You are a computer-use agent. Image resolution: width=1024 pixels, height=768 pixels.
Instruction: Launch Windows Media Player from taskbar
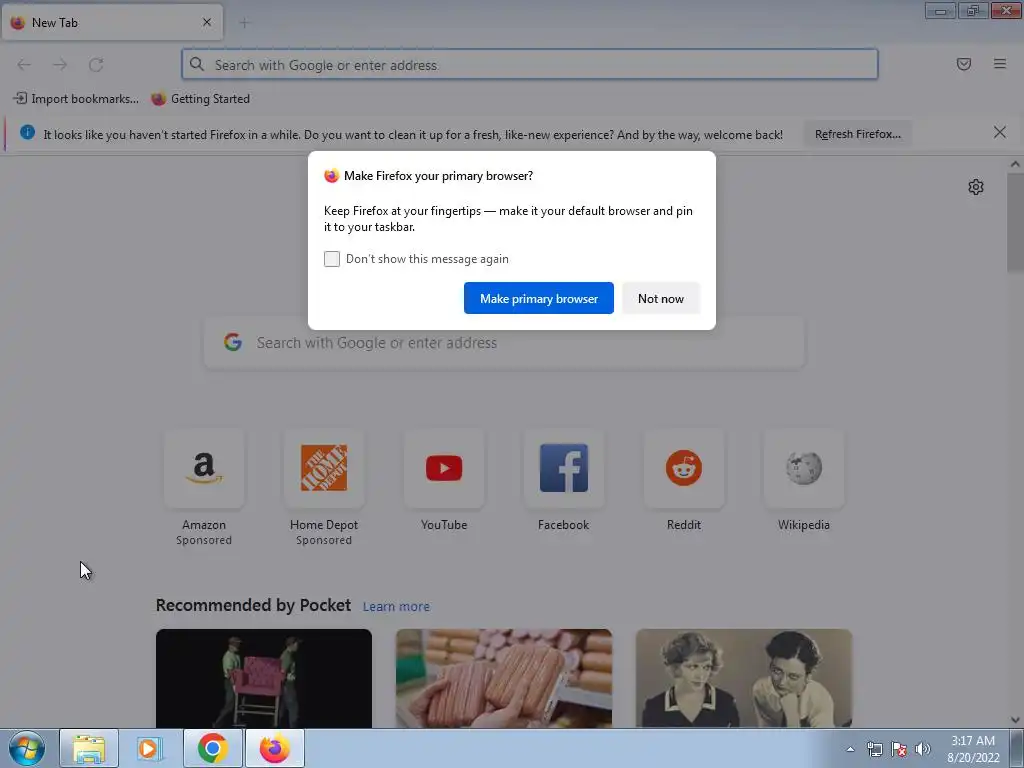[150, 748]
